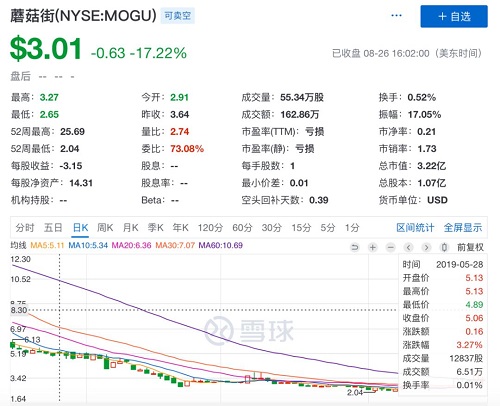Click the 可卖空 short-selling badge
Screen dimensions: 500x406
point(178,16)
